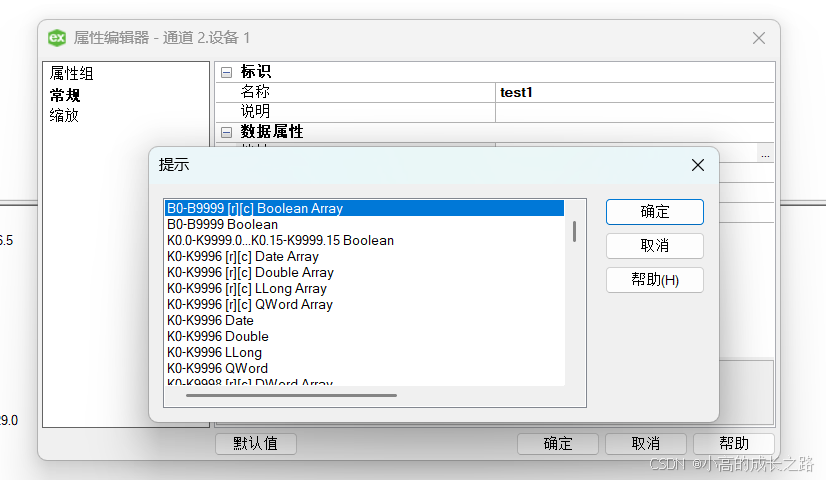The width and height of the screenshot is (826, 480).
Task: Collapse the 数据属性 property group
Action: point(226,132)
